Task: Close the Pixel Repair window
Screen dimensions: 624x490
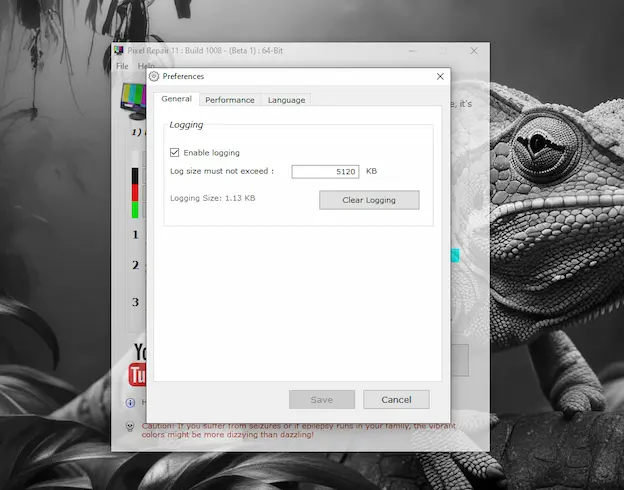Action: pyautogui.click(x=474, y=51)
